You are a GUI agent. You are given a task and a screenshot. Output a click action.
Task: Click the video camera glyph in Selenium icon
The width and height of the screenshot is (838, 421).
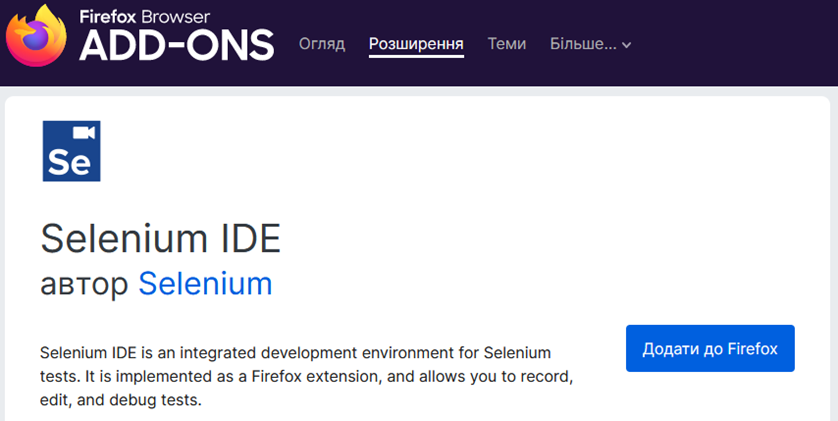[x=84, y=132]
